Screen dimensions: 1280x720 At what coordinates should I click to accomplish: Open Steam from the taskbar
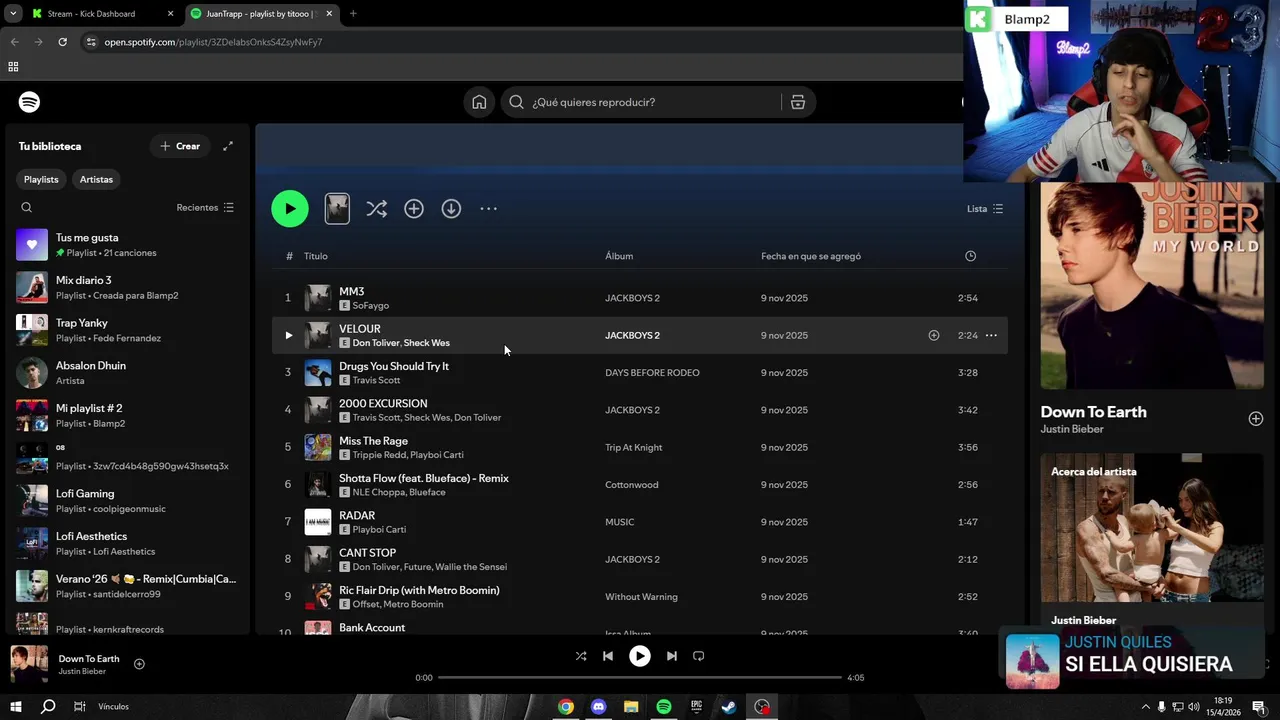pos(729,707)
